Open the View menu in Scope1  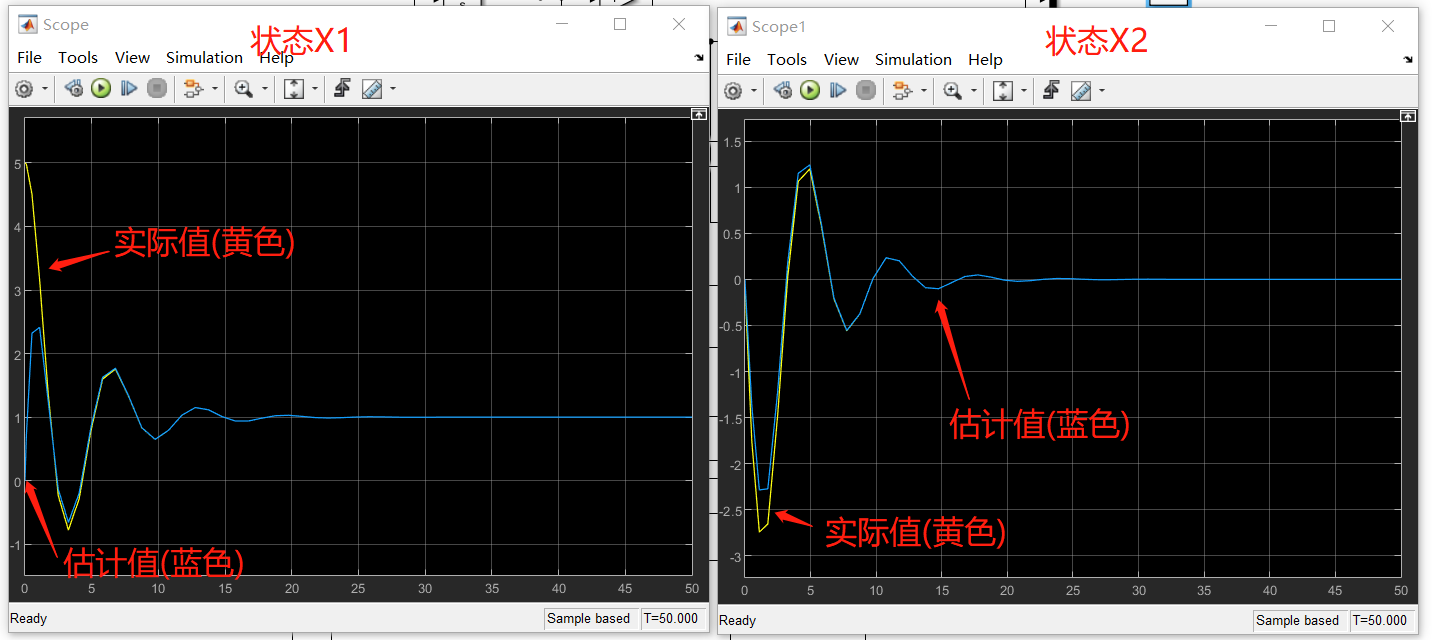[841, 59]
